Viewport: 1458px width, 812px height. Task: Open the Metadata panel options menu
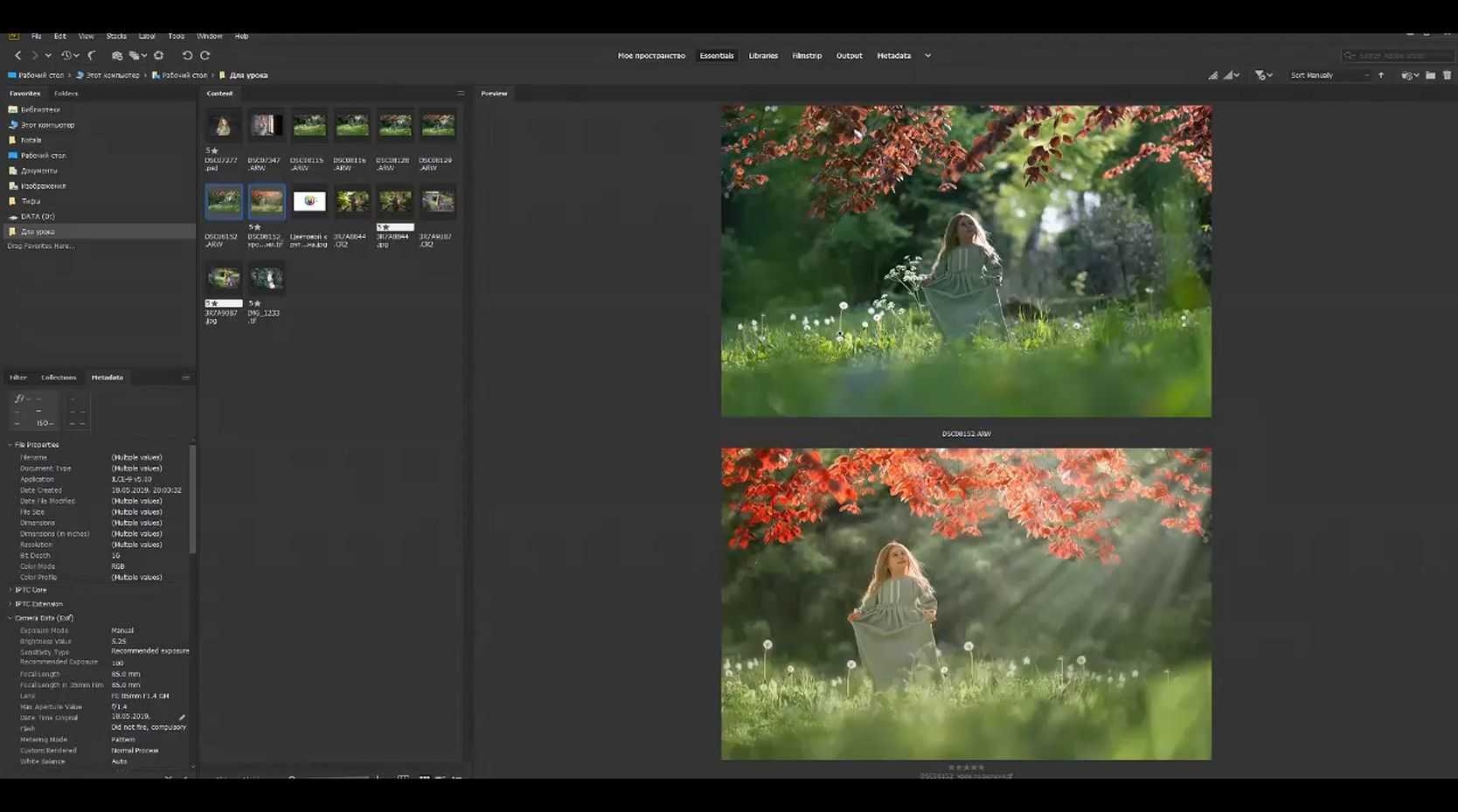[x=185, y=378]
